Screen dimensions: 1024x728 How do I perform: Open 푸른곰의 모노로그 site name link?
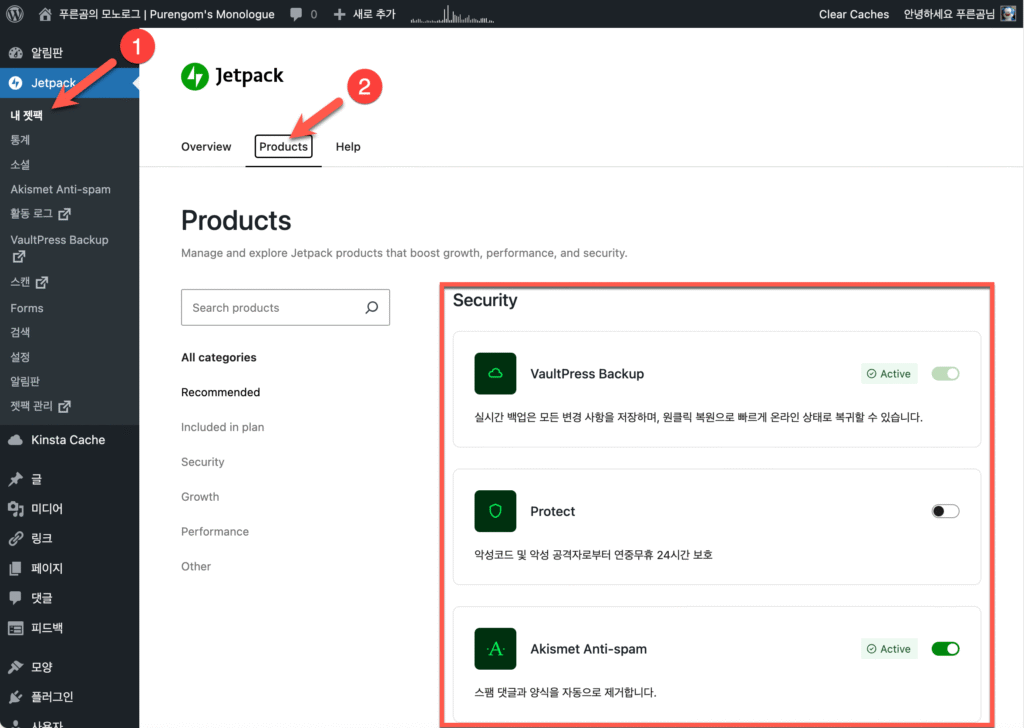[x=167, y=14]
